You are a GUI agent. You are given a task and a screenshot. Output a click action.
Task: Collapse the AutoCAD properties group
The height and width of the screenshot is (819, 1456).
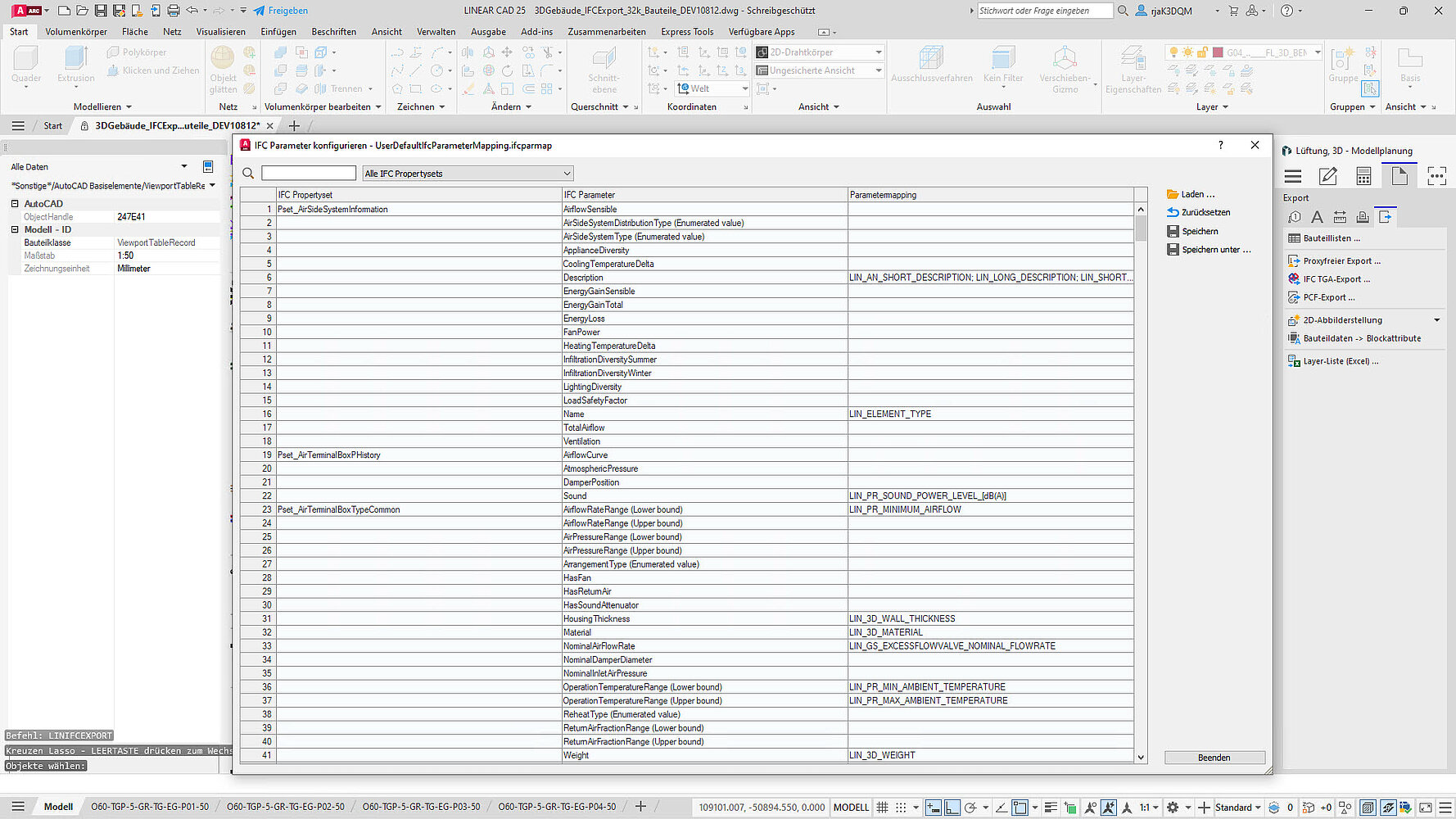pyautogui.click(x=15, y=204)
